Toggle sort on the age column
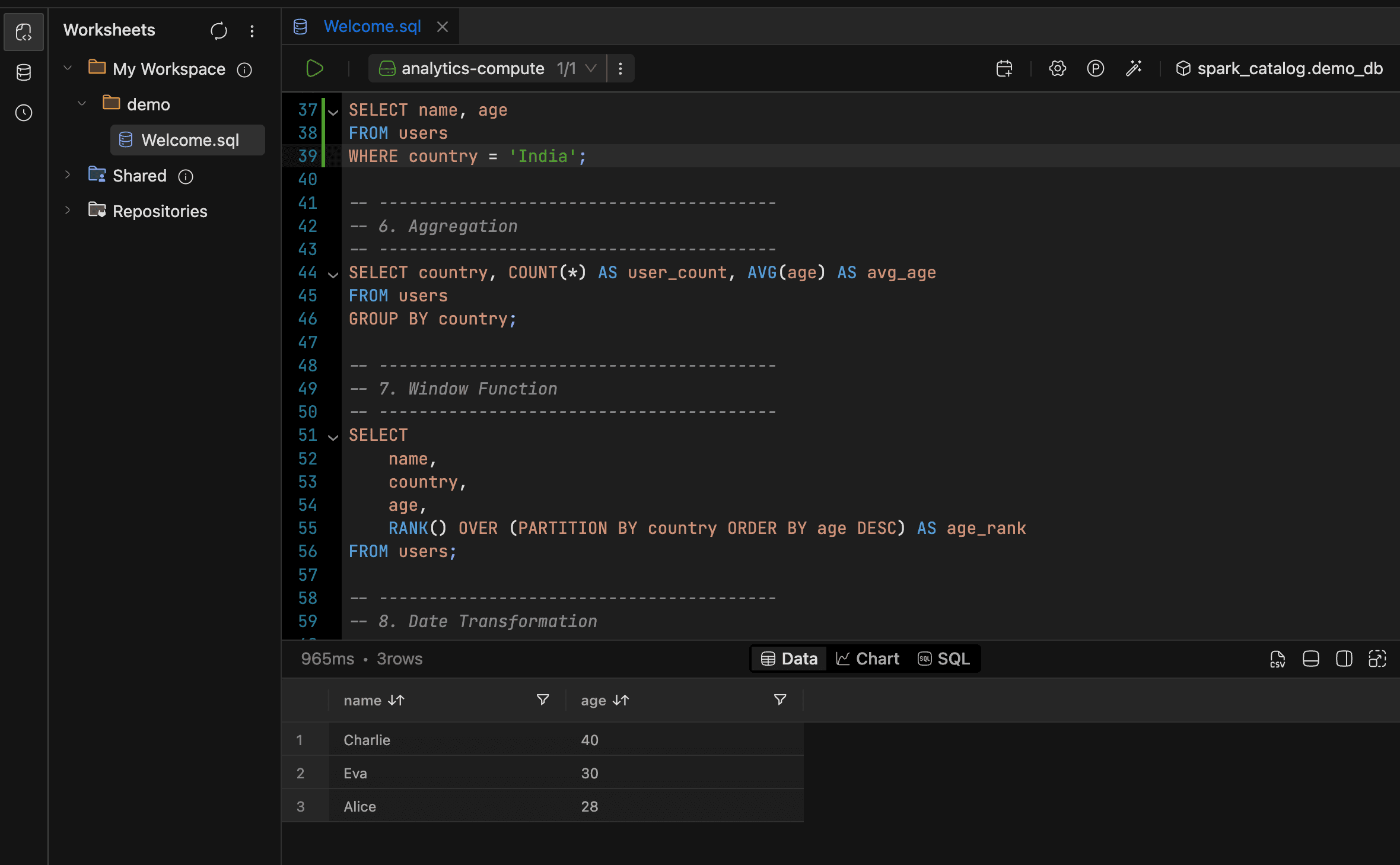The image size is (1400, 865). pos(621,701)
